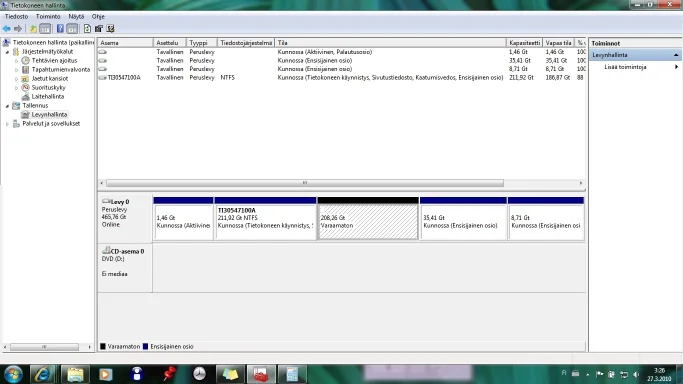
Task: Open Windows Media Player taskbar icon
Action: coord(106,374)
